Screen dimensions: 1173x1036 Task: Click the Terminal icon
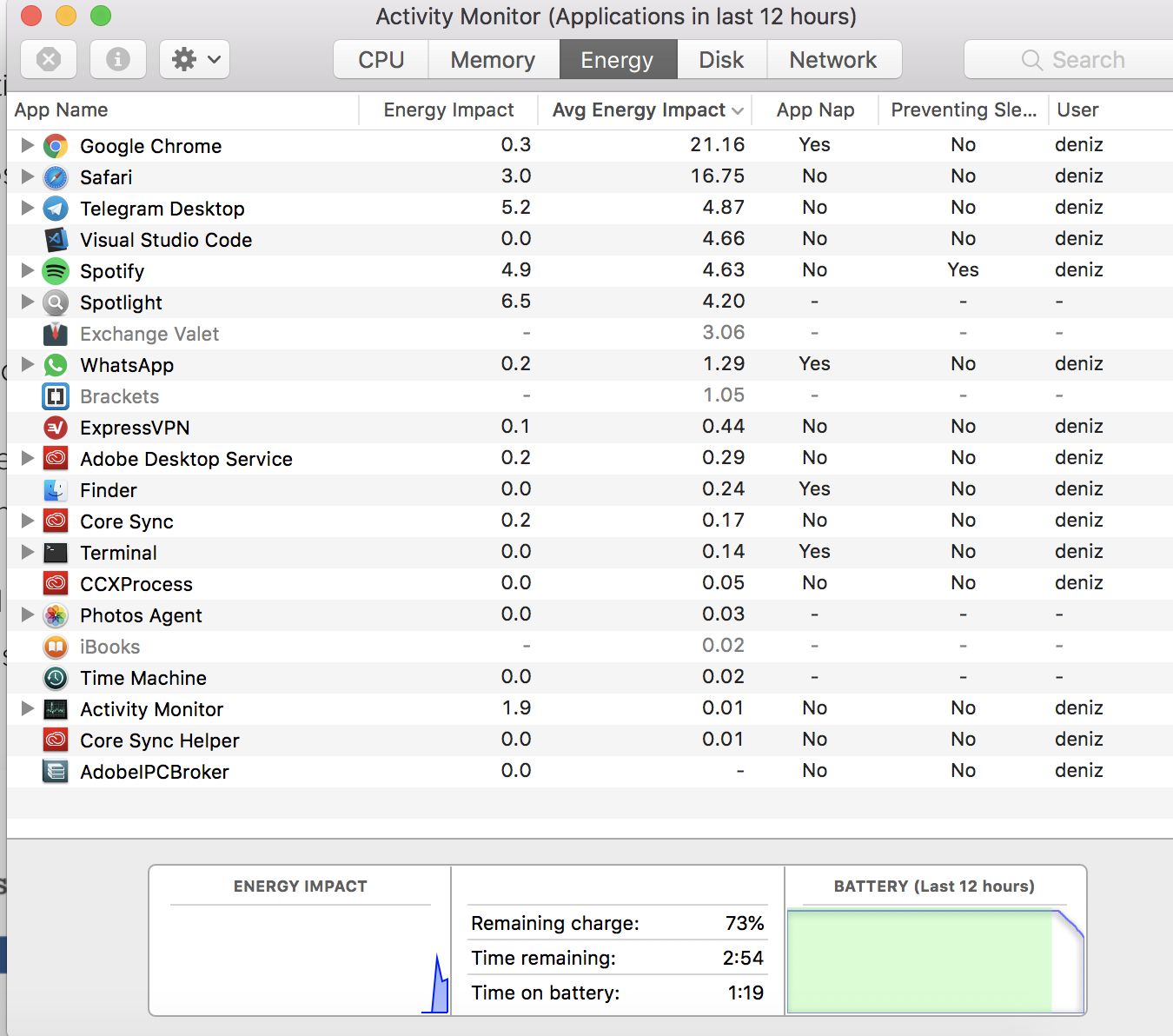pyautogui.click(x=56, y=553)
